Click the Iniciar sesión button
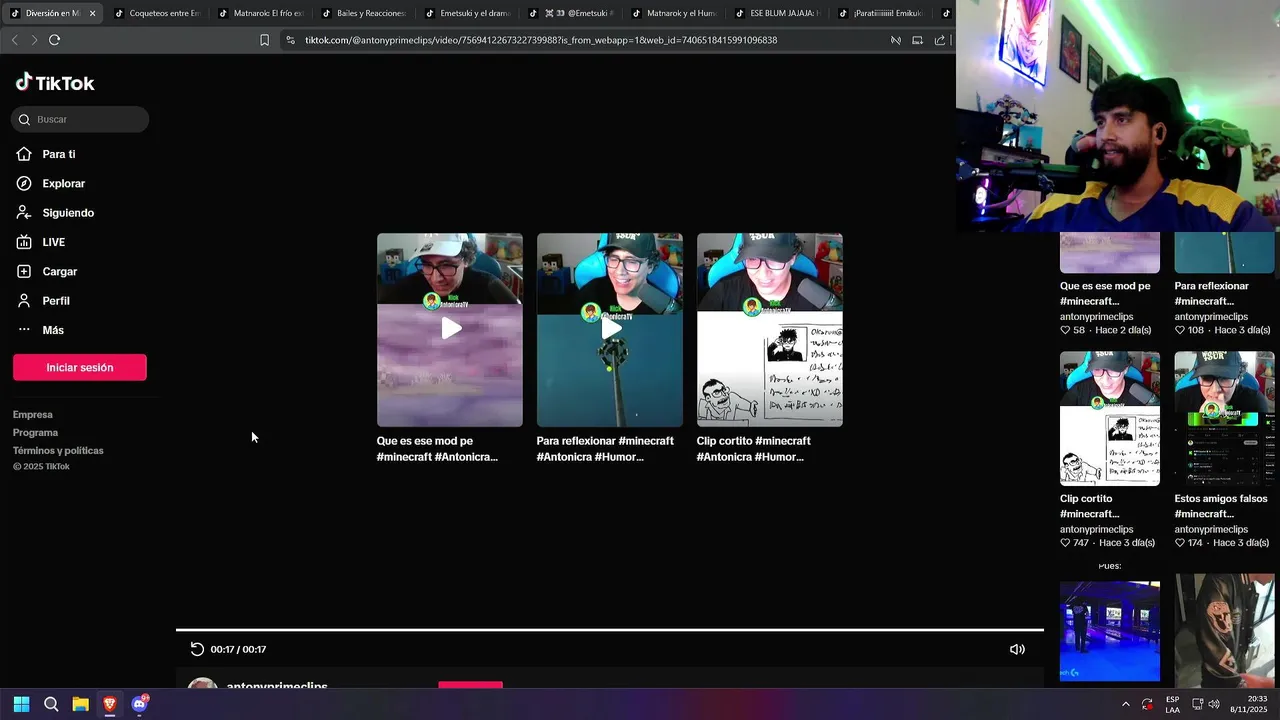Image resolution: width=1280 pixels, height=720 pixels. [x=80, y=367]
